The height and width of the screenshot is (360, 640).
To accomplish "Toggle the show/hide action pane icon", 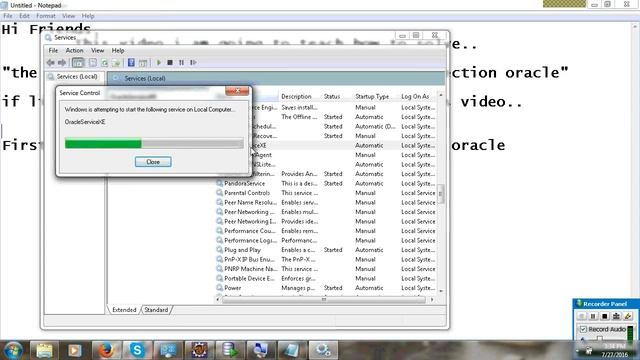I will [x=143, y=62].
